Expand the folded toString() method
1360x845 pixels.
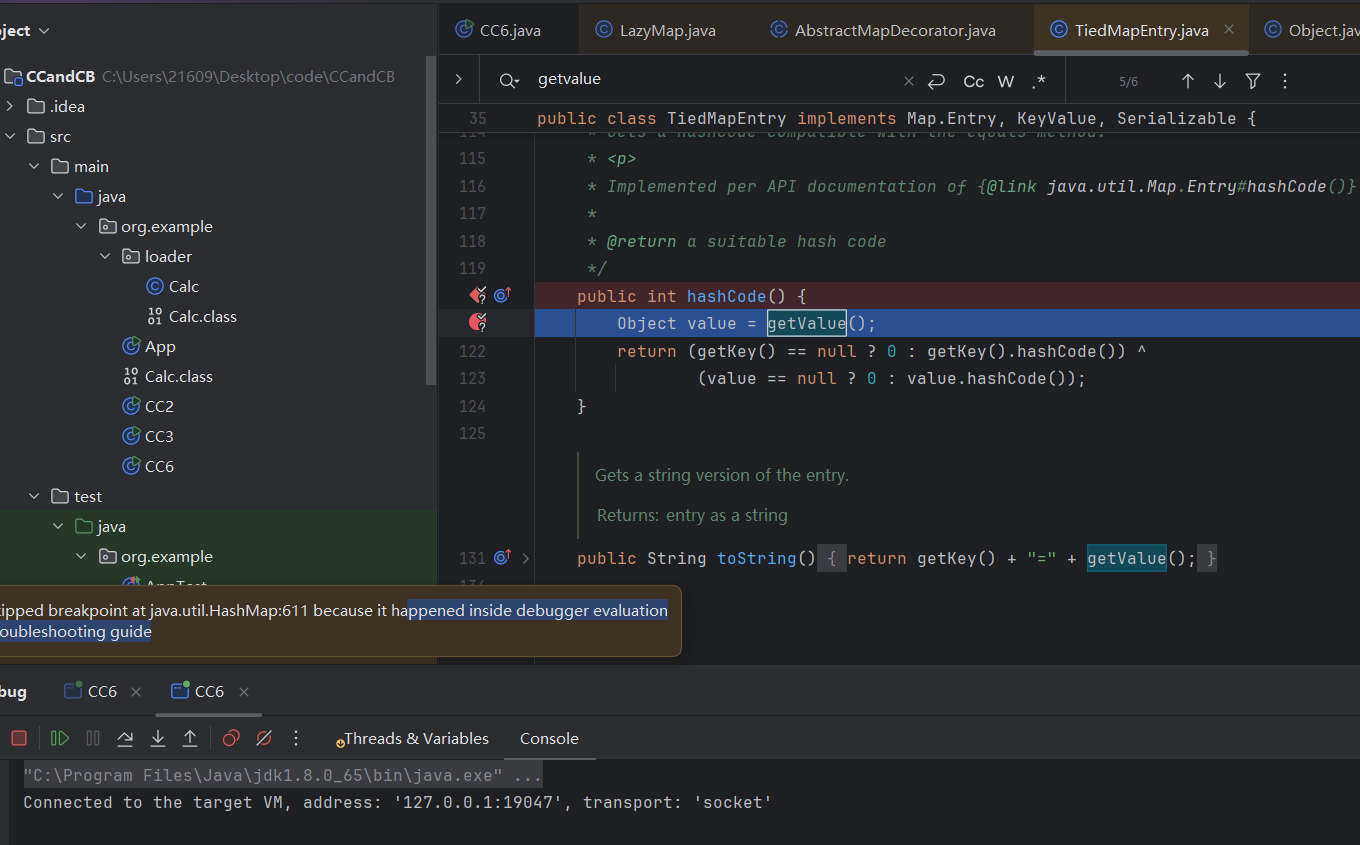[x=526, y=558]
